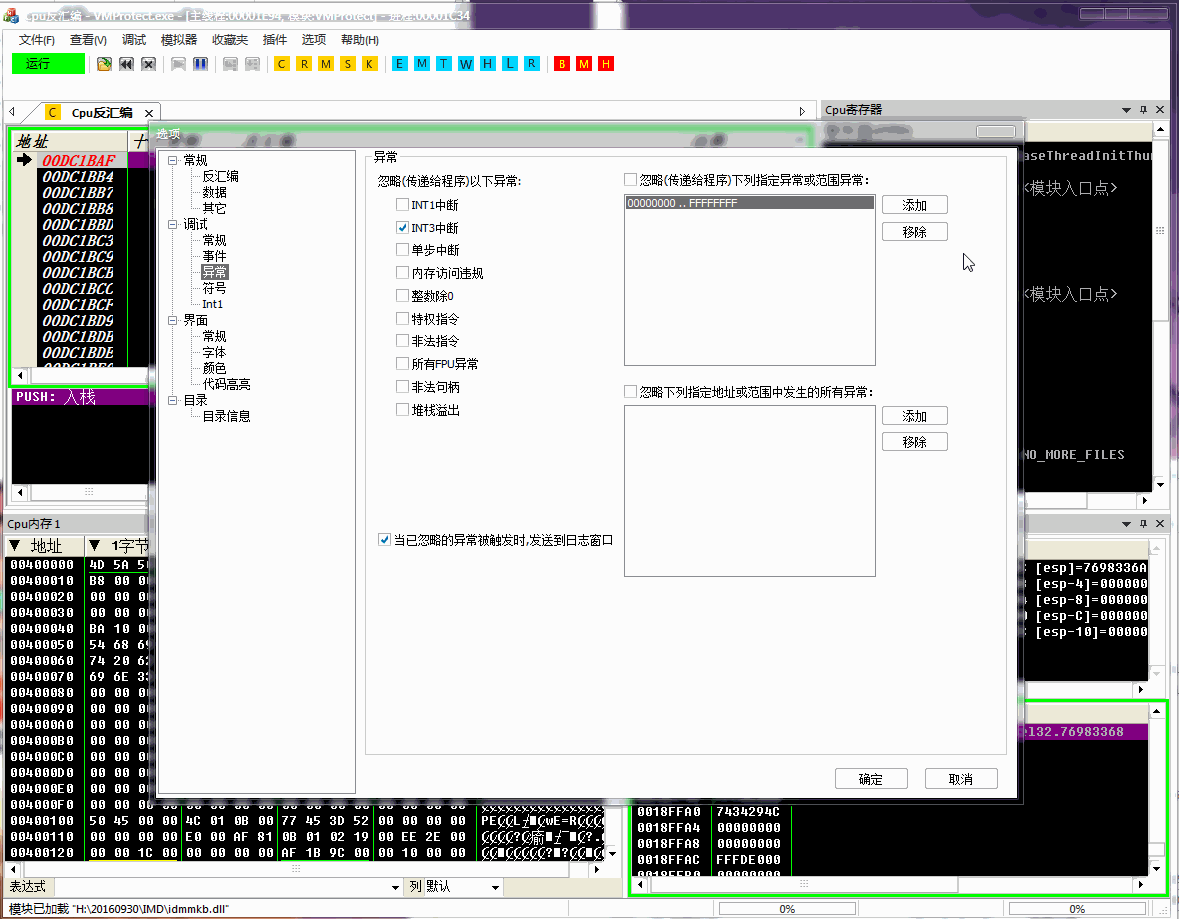The height and width of the screenshot is (919, 1179).
Task: Click the restart (rewind) toolbar icon
Action: click(x=126, y=64)
